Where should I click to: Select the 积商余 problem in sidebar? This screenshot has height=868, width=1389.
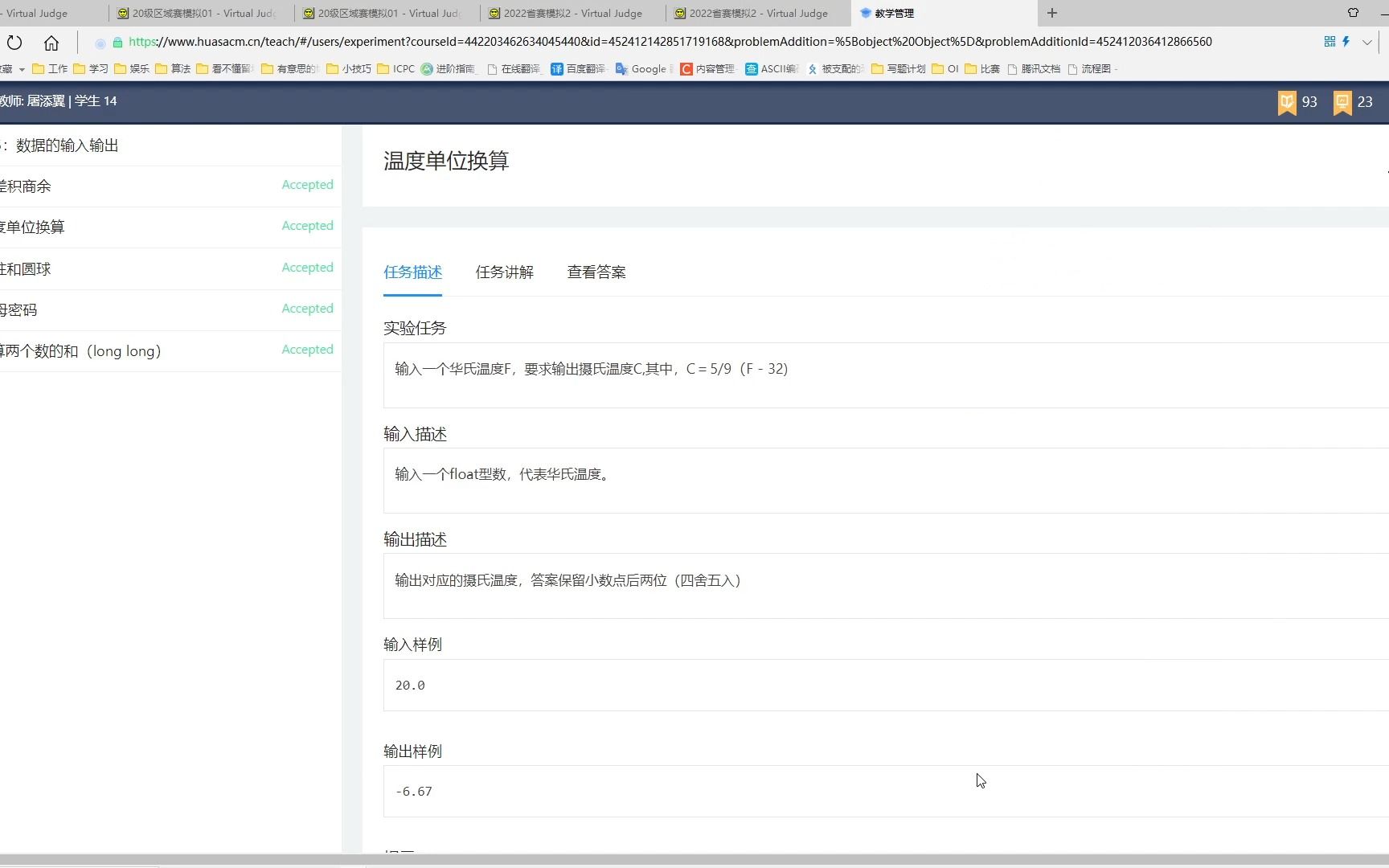(x=170, y=186)
